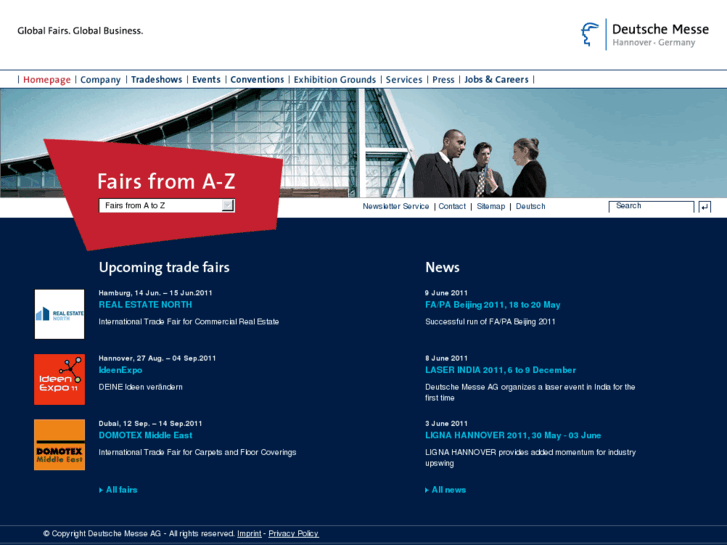Switch language via the Deutsch link
This screenshot has width=727, height=545.
click(530, 206)
